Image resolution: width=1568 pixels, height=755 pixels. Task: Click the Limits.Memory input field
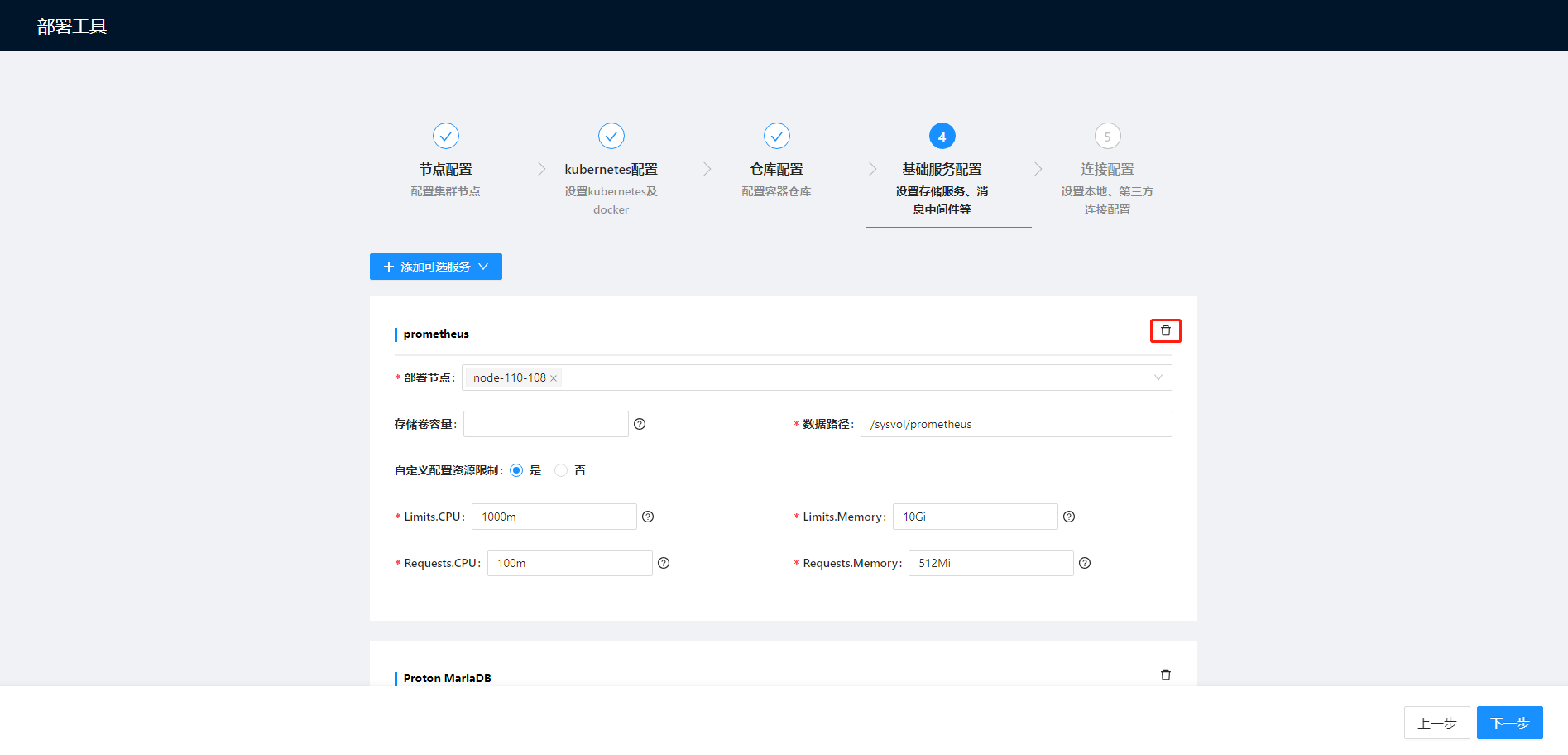click(x=976, y=517)
